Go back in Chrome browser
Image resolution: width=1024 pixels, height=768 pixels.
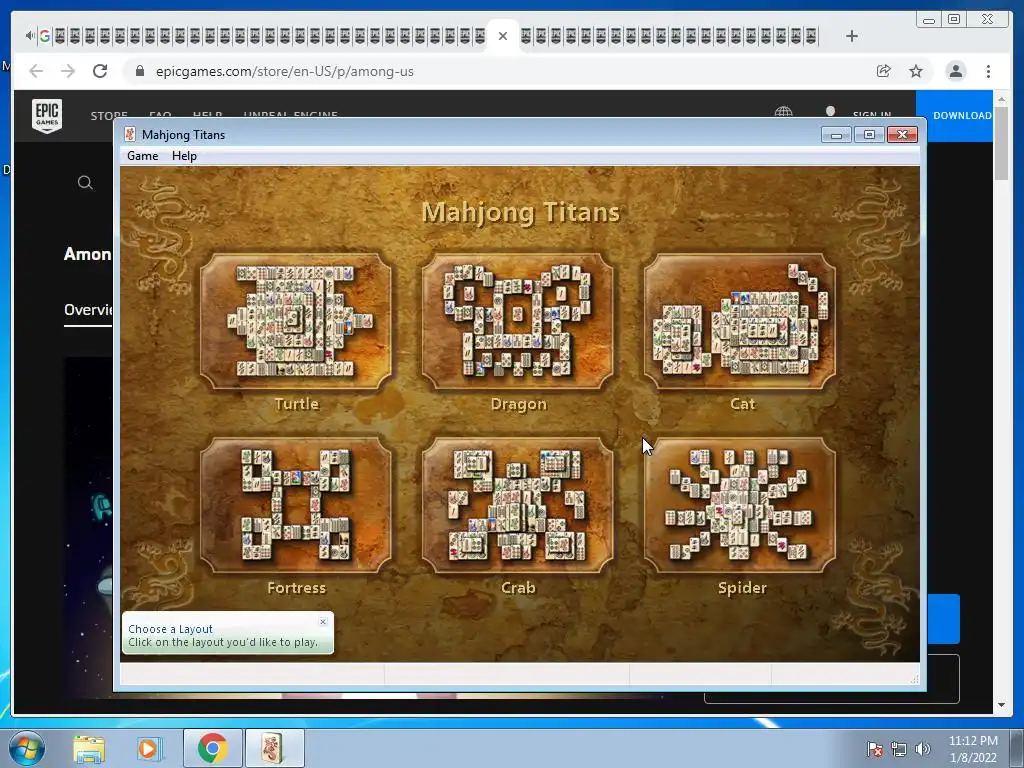coord(36,71)
